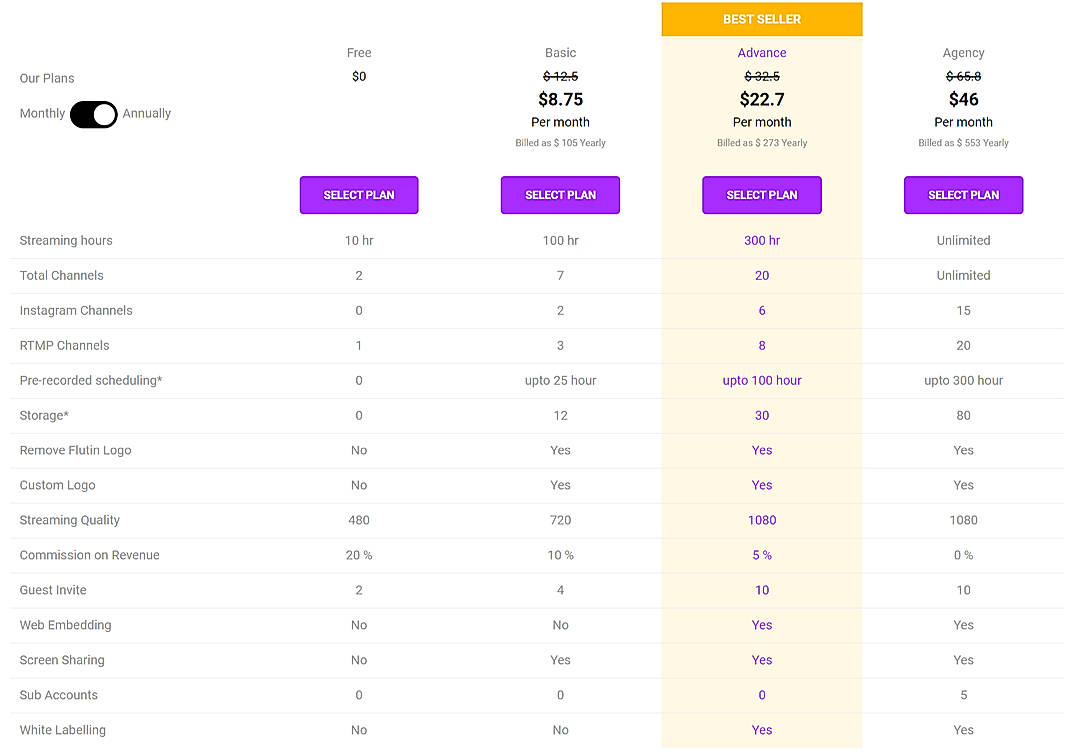Click the Free plan heading

pos(358,52)
